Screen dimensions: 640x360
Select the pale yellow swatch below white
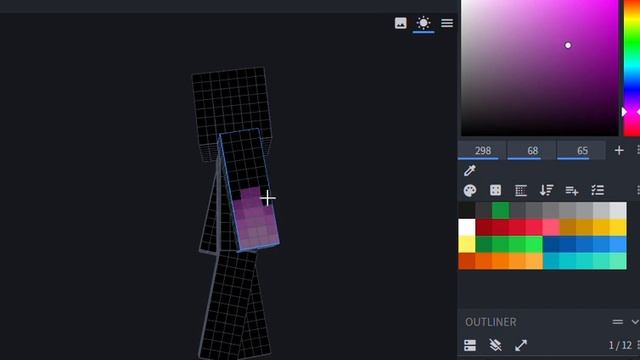[467, 244]
